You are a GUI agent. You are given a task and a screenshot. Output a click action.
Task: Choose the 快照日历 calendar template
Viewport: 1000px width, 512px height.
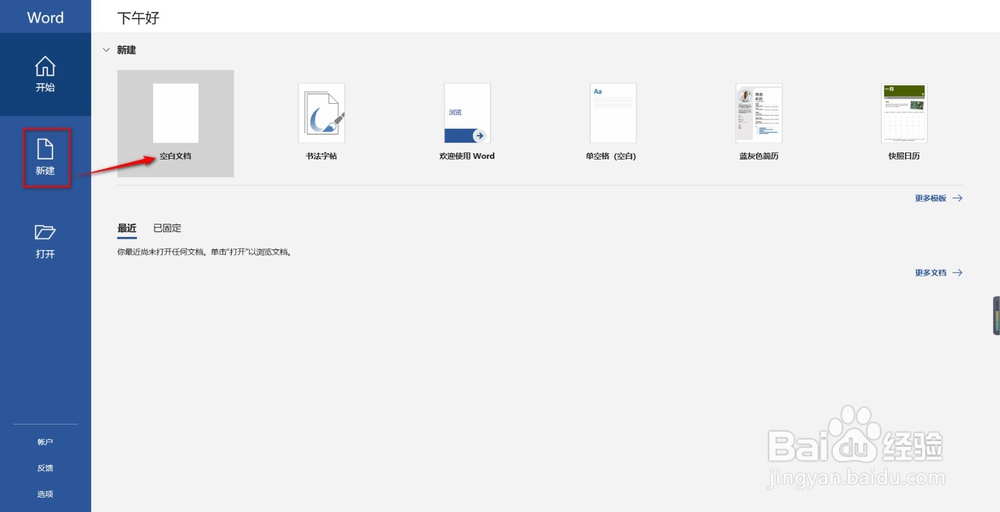[x=904, y=113]
